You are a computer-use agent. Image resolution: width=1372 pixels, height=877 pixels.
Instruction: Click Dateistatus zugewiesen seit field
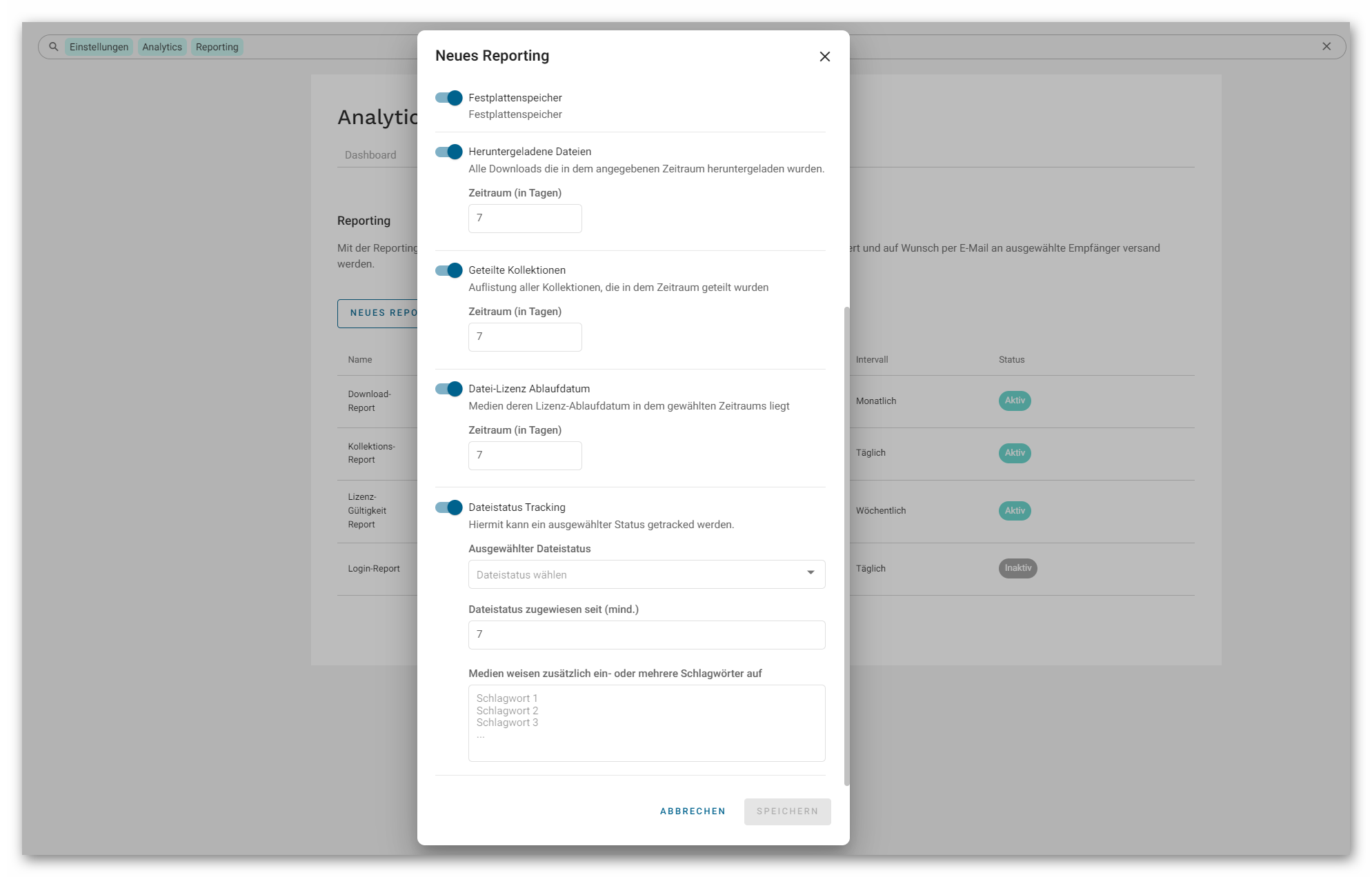pyautogui.click(x=646, y=635)
